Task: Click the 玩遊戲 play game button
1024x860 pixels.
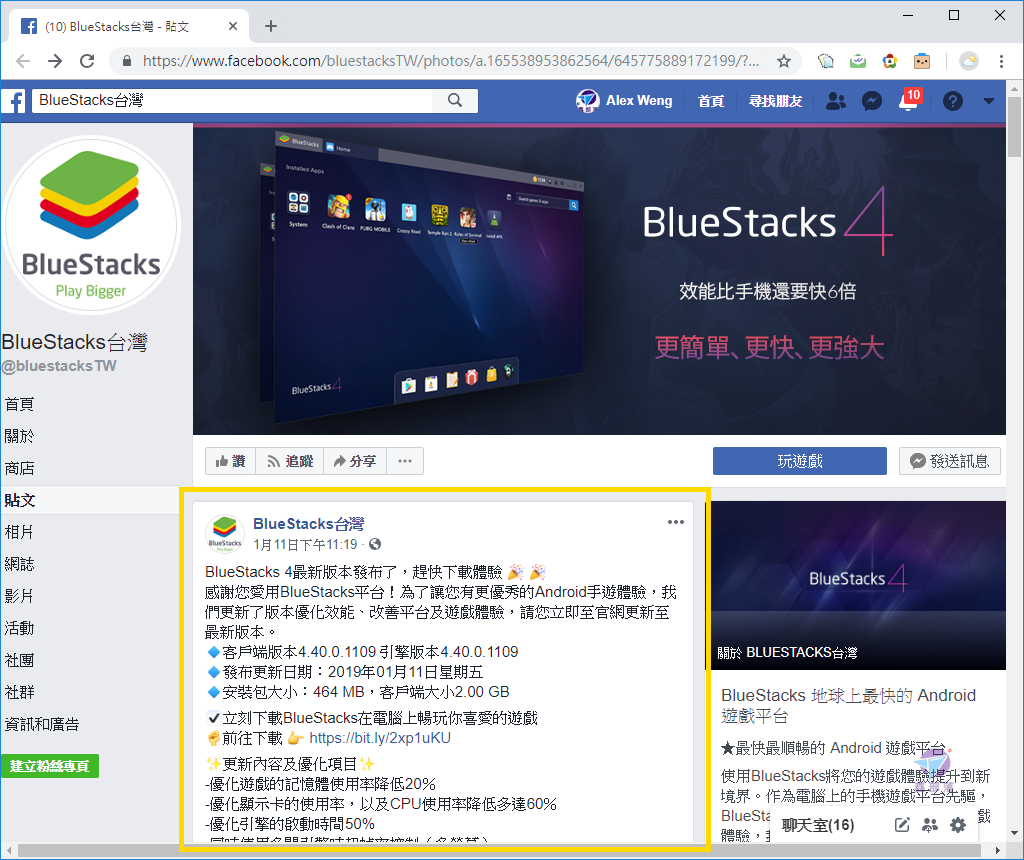Action: (x=799, y=461)
